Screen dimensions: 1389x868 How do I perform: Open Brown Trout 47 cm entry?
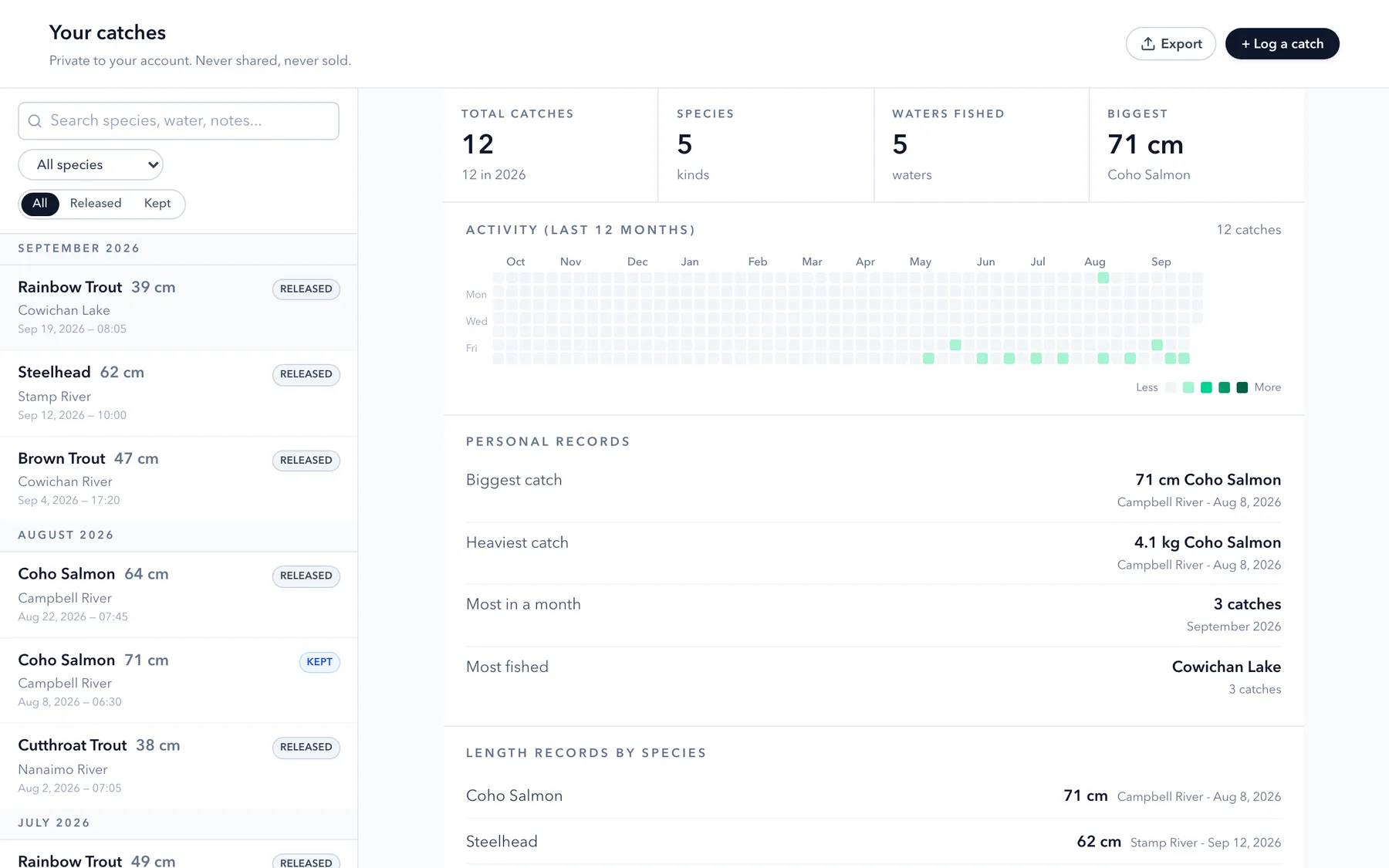coord(178,479)
